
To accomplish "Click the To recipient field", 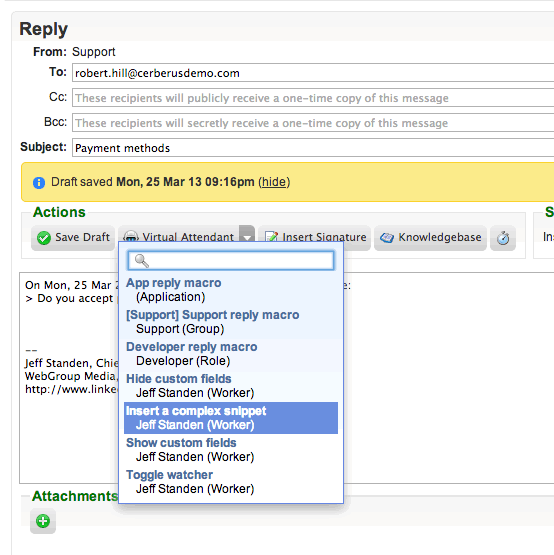I will [313, 73].
